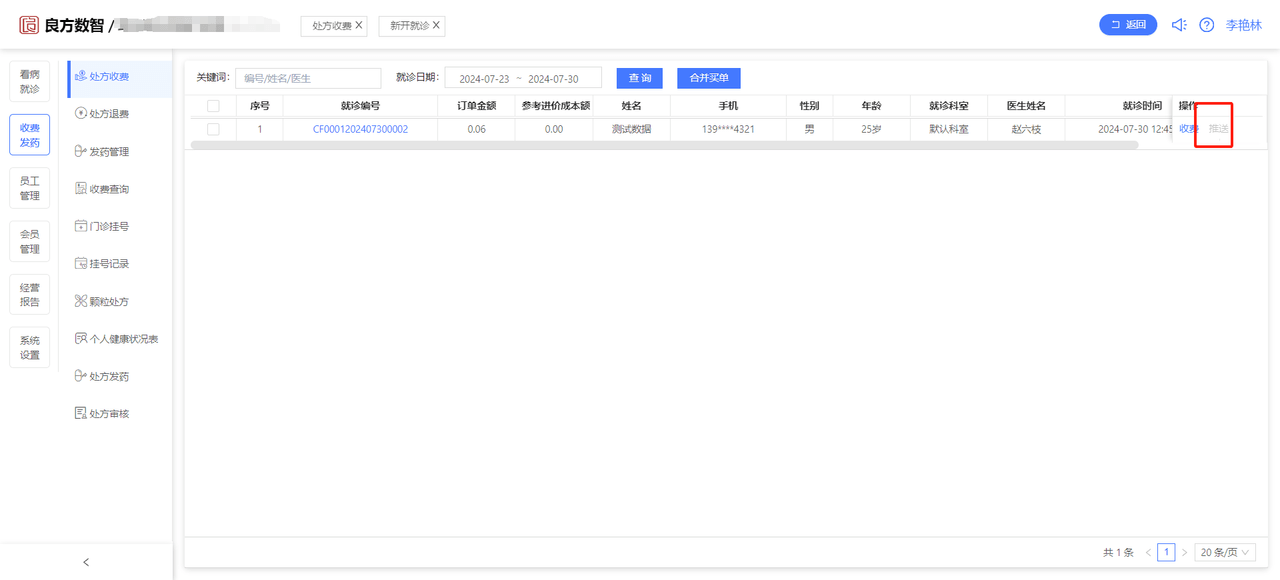Toggle the select-all checkbox in table header

point(213,105)
